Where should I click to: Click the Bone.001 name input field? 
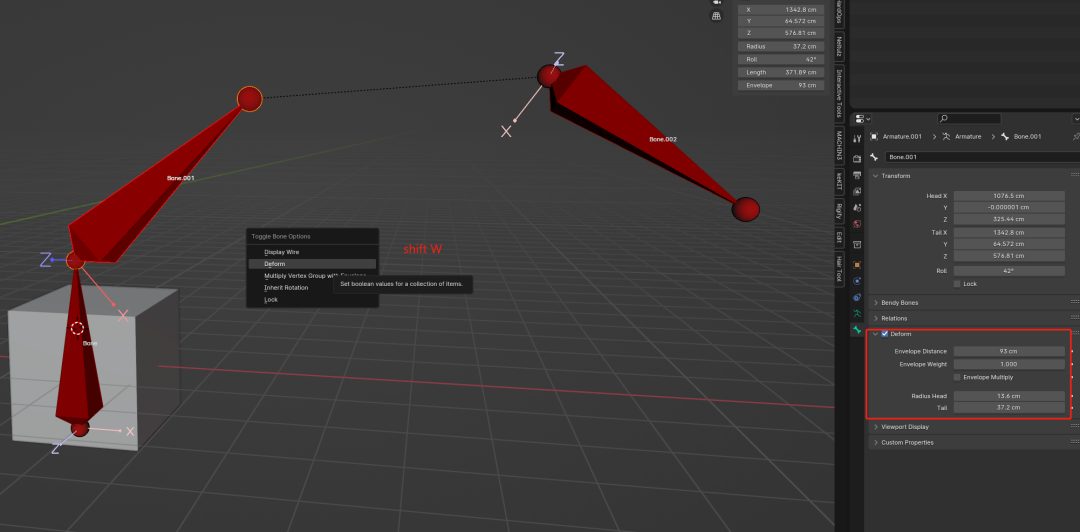pos(982,157)
